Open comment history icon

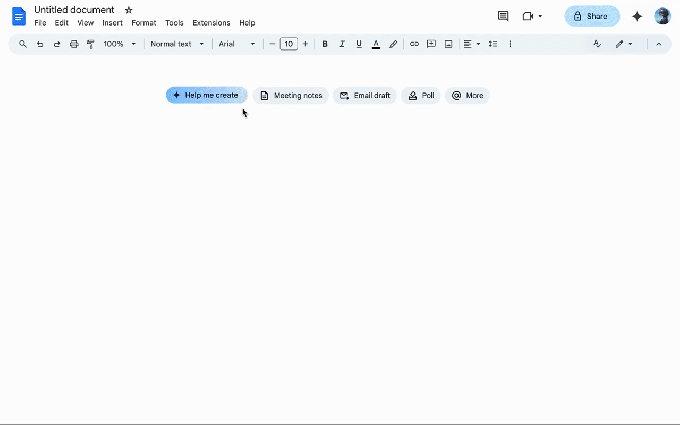[503, 16]
